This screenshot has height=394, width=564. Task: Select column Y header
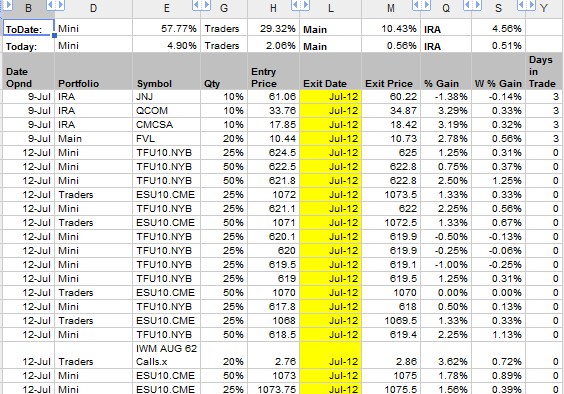545,9
